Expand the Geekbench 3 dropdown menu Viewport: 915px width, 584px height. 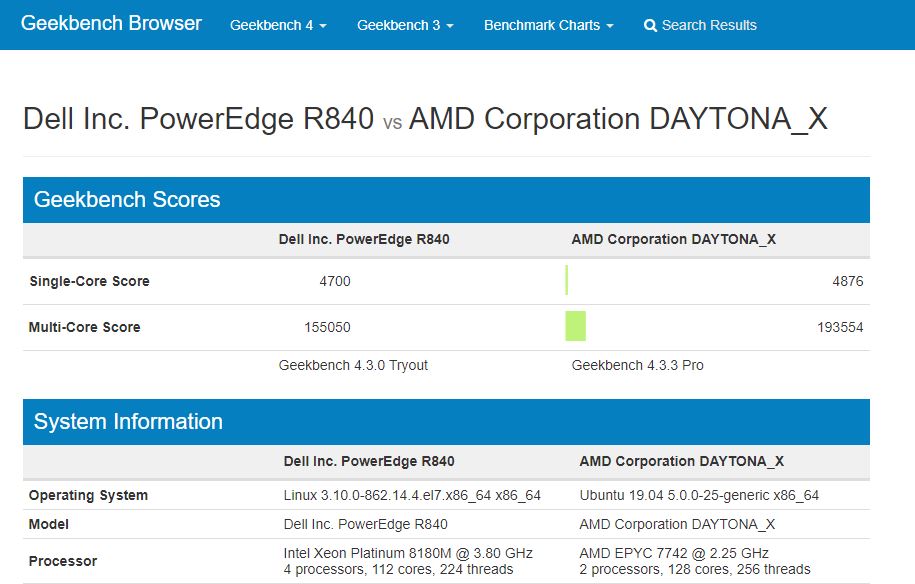click(405, 25)
